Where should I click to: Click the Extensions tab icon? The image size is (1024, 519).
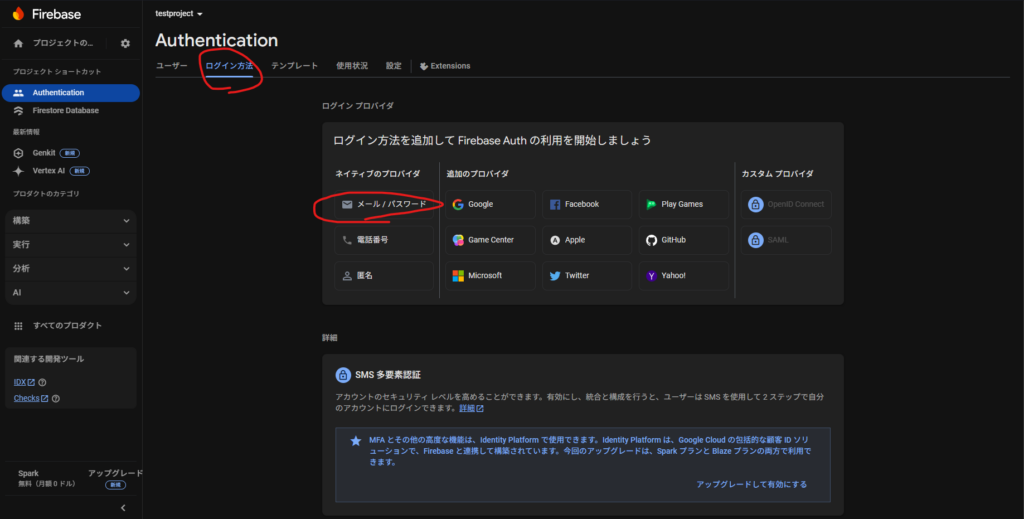tap(424, 66)
